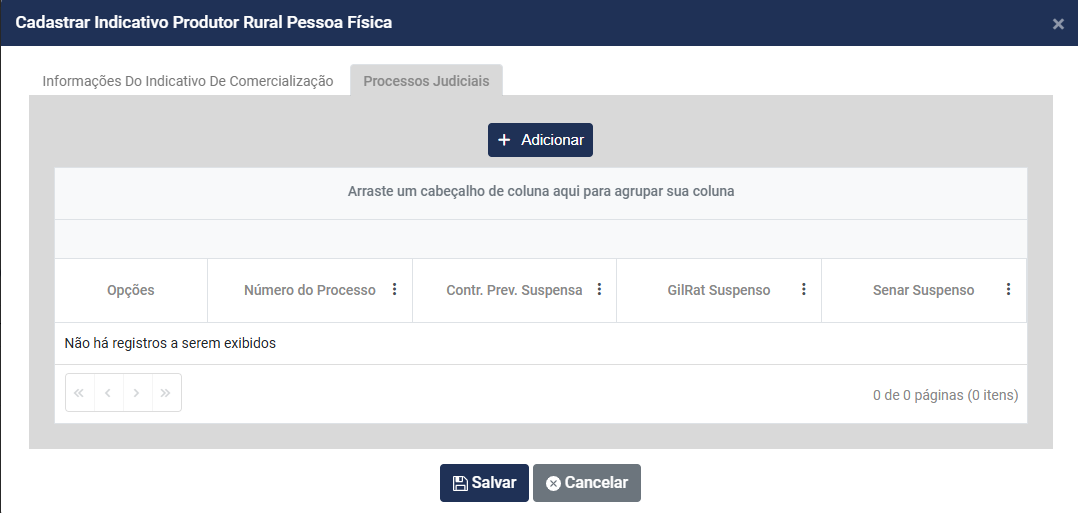Switch to Informações Do Indicativo De Comercialização tab

point(188,81)
